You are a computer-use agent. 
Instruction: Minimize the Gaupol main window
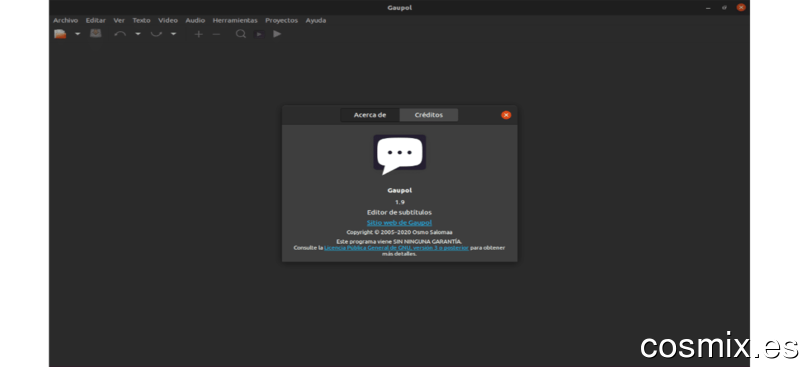tap(708, 8)
